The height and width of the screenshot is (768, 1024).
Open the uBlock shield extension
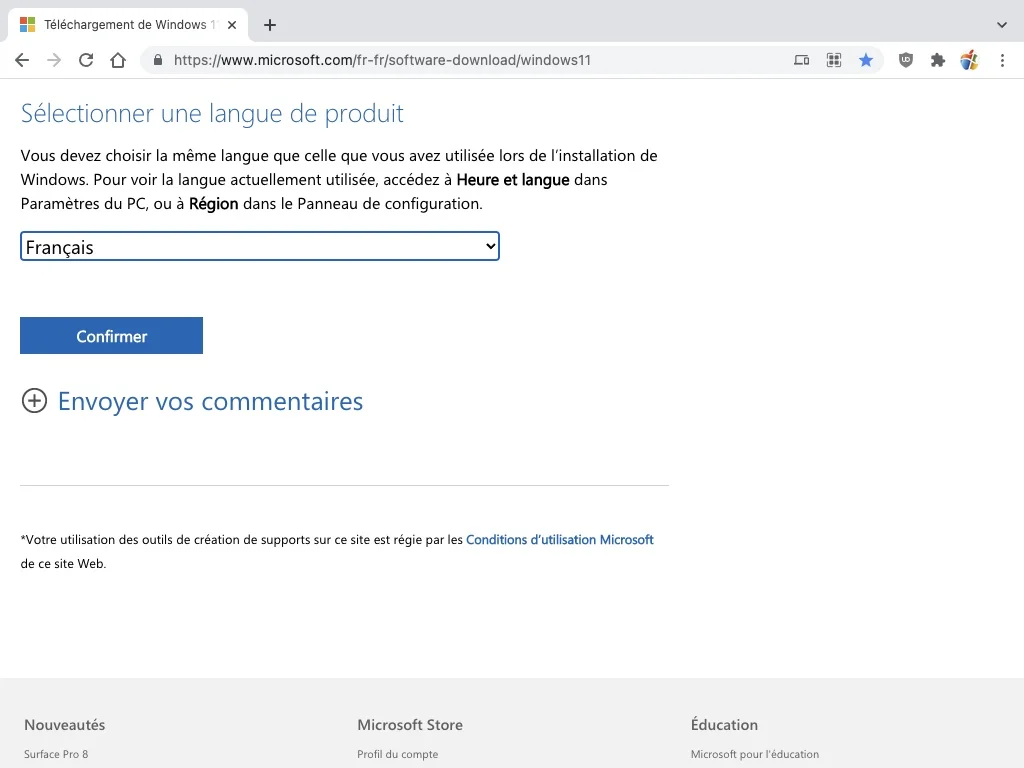coord(906,60)
